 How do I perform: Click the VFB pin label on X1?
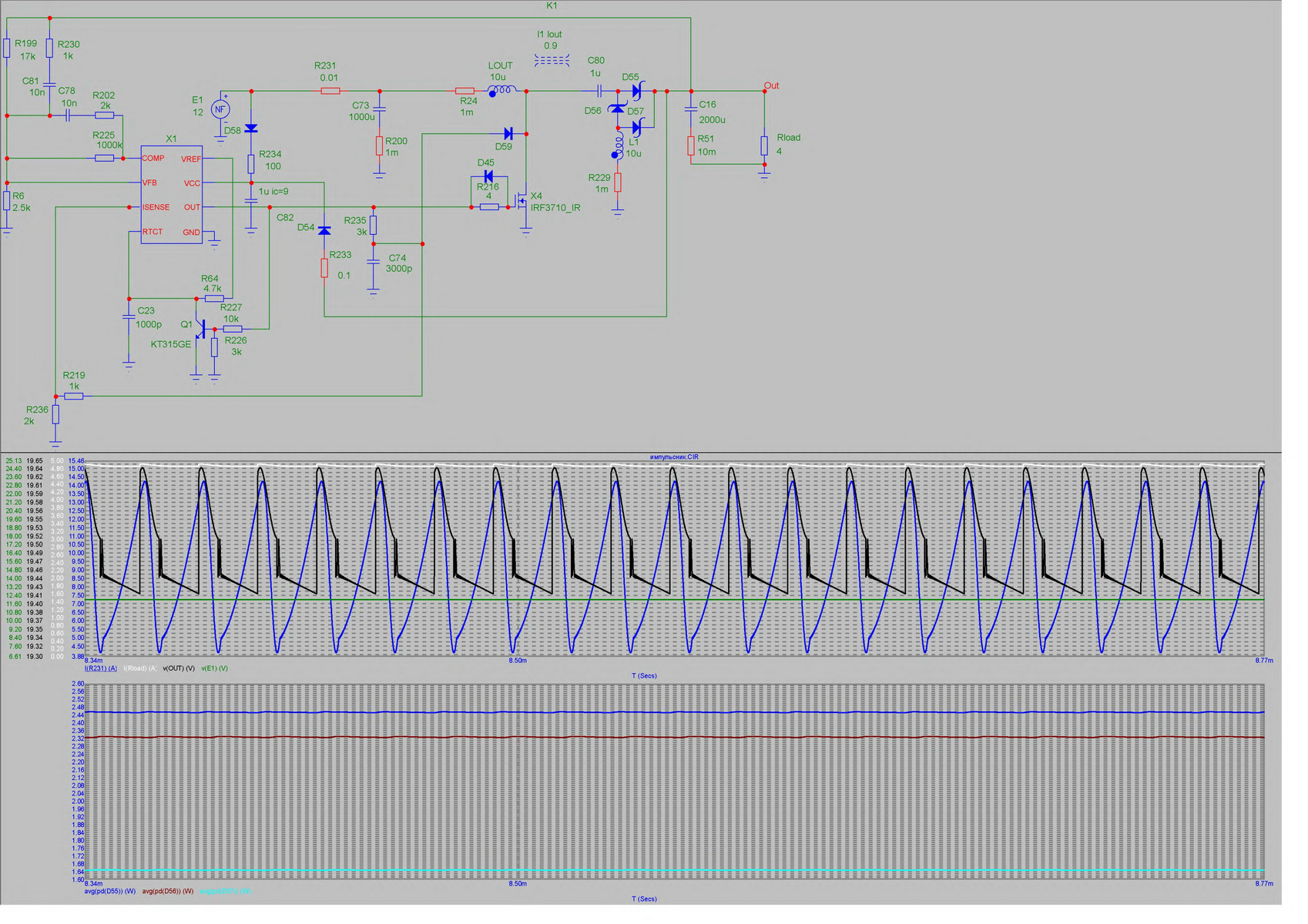(149, 182)
